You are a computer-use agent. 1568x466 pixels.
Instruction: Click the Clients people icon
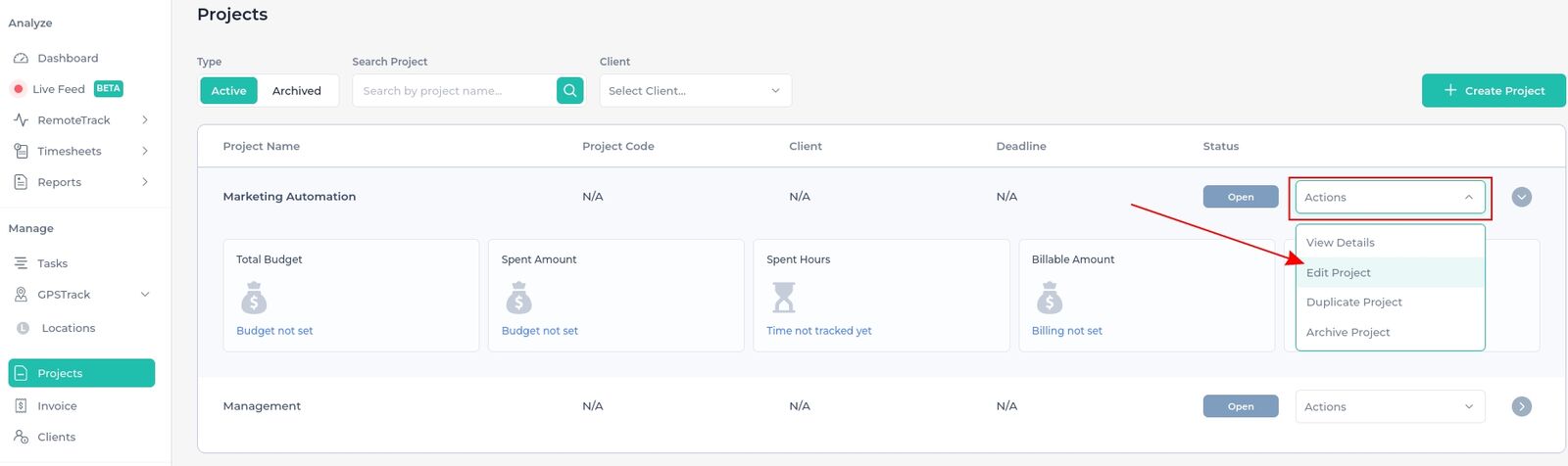(21, 437)
